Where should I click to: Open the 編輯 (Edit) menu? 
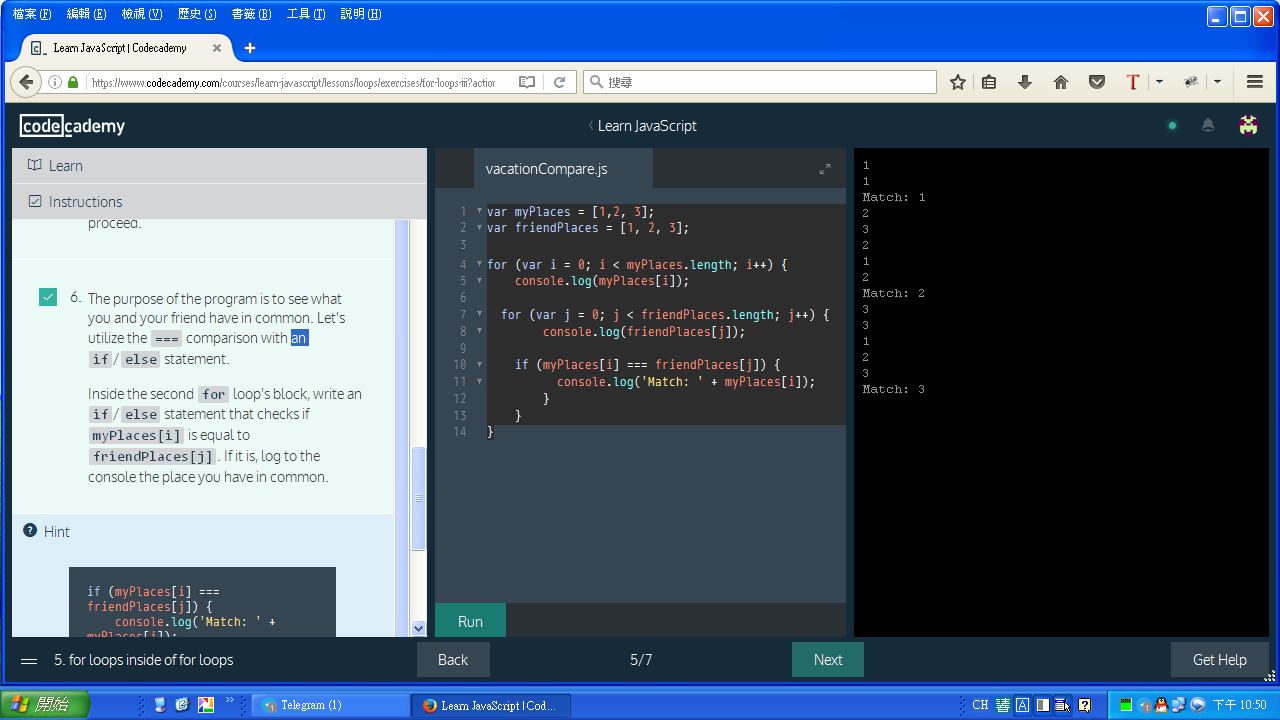click(86, 14)
